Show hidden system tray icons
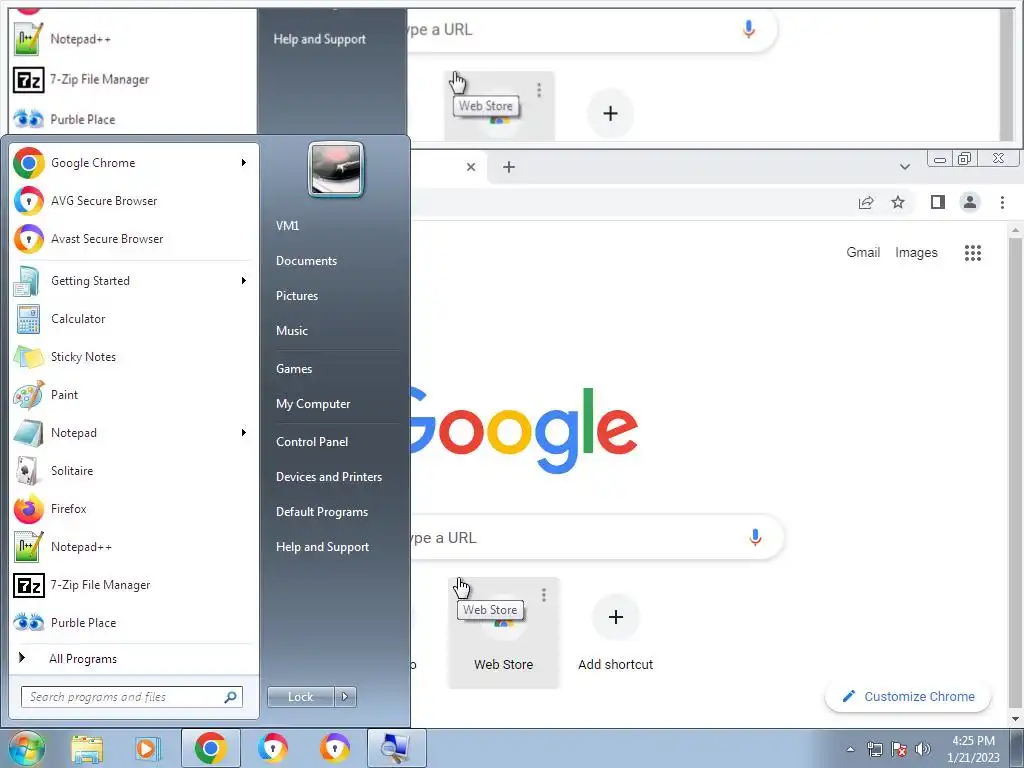Image resolution: width=1024 pixels, height=768 pixels. pos(850,749)
